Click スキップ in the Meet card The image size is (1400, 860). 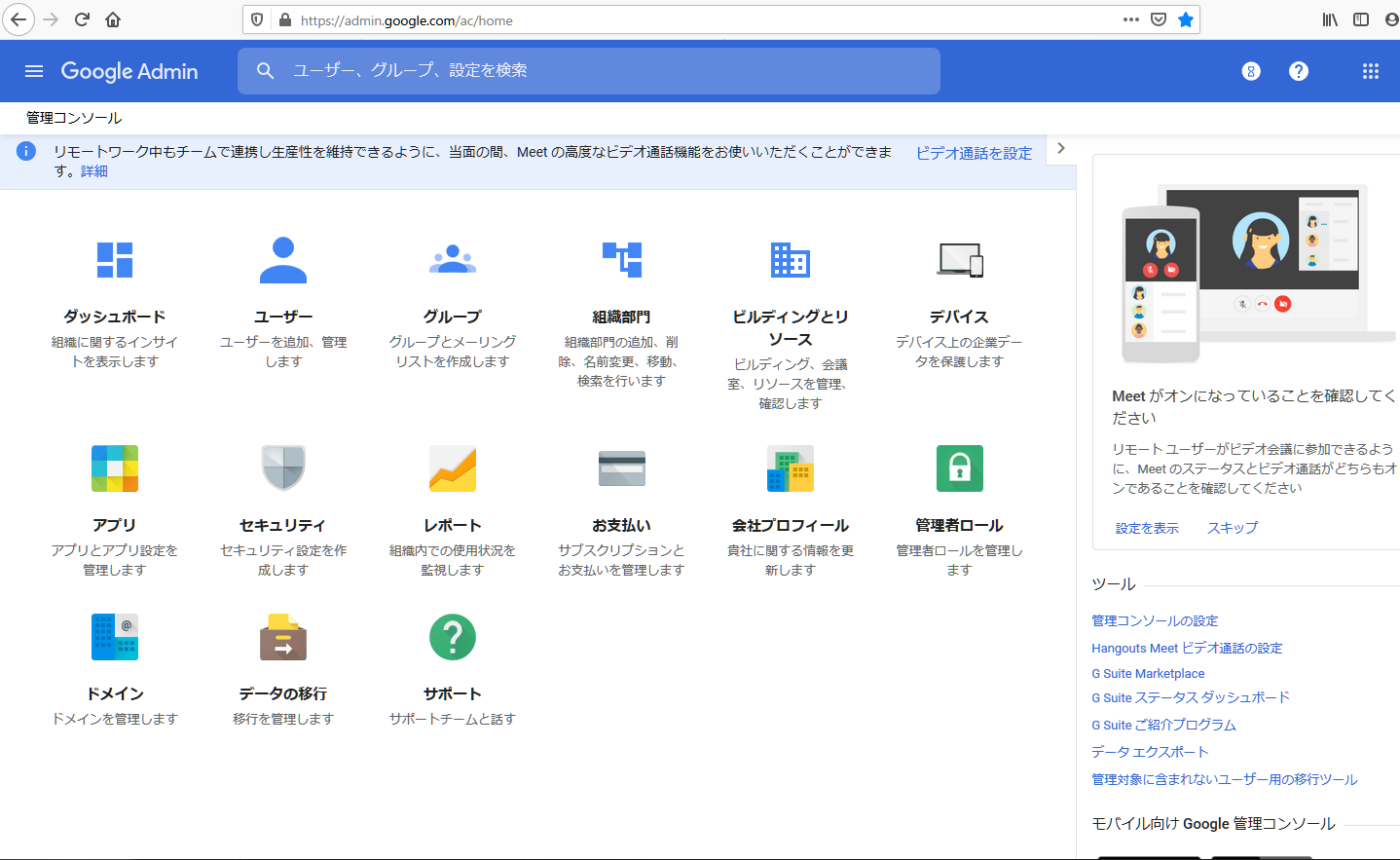1233,528
